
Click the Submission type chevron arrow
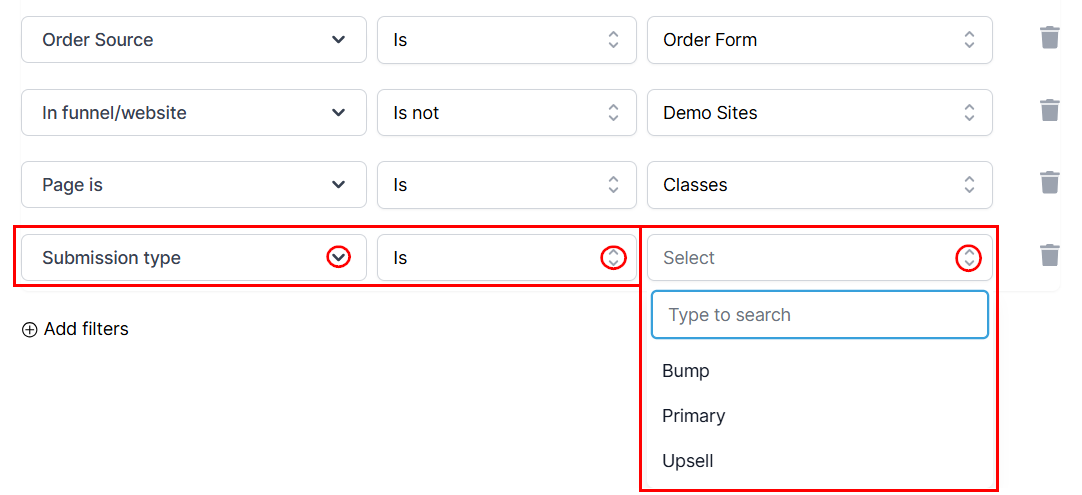click(x=339, y=258)
